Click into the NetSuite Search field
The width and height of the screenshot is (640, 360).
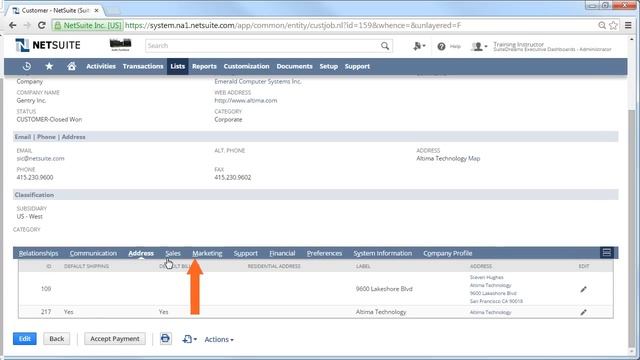click(262, 46)
